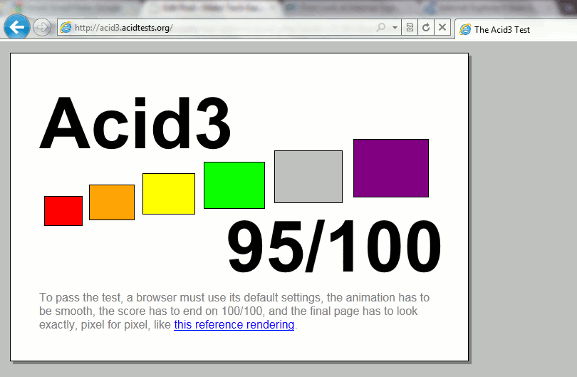Click the gray square
577x377 pixels.
tap(308, 176)
